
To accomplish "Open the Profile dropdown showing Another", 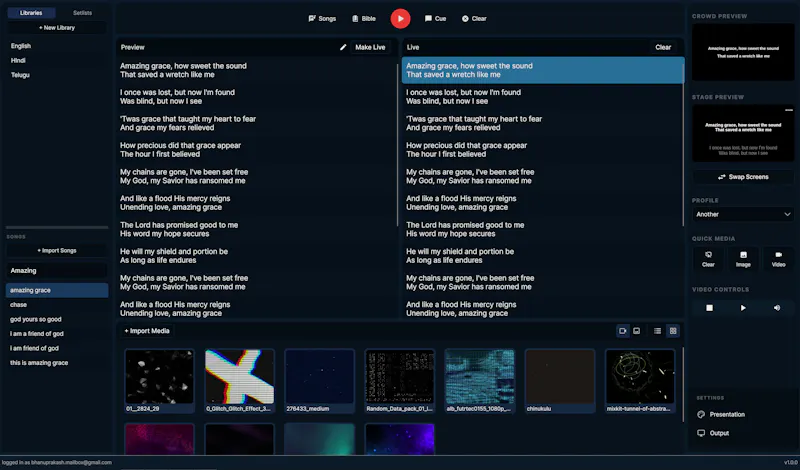I will point(743,214).
